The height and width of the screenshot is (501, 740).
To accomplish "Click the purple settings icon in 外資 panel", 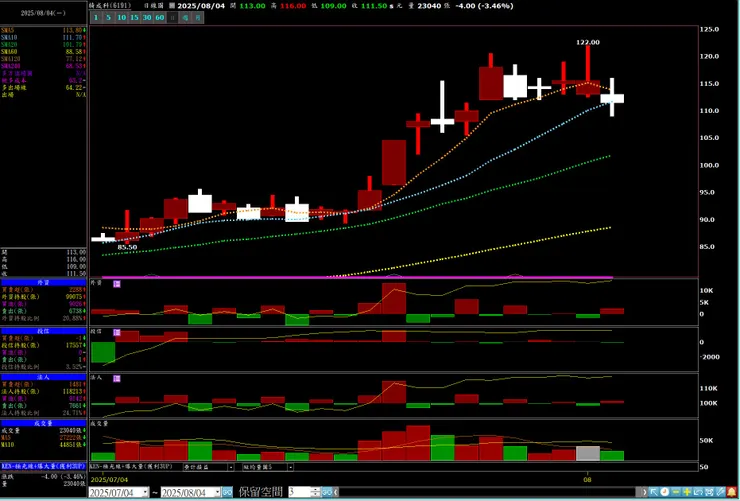I will [117, 284].
